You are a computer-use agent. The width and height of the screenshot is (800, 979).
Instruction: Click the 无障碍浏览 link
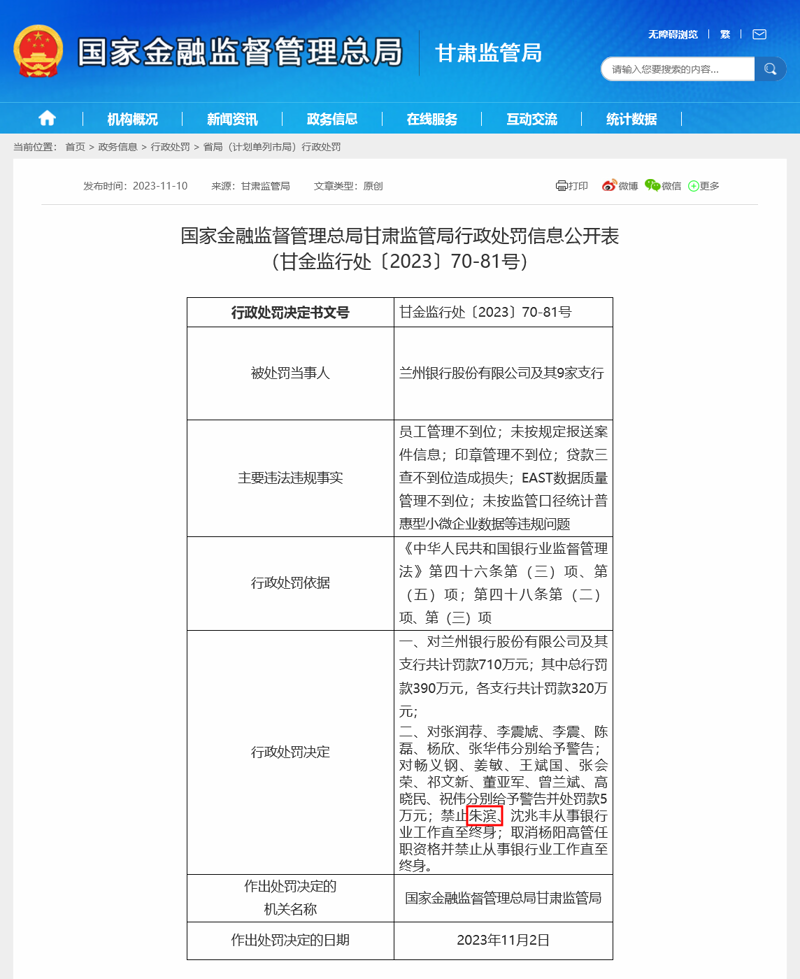tap(673, 34)
